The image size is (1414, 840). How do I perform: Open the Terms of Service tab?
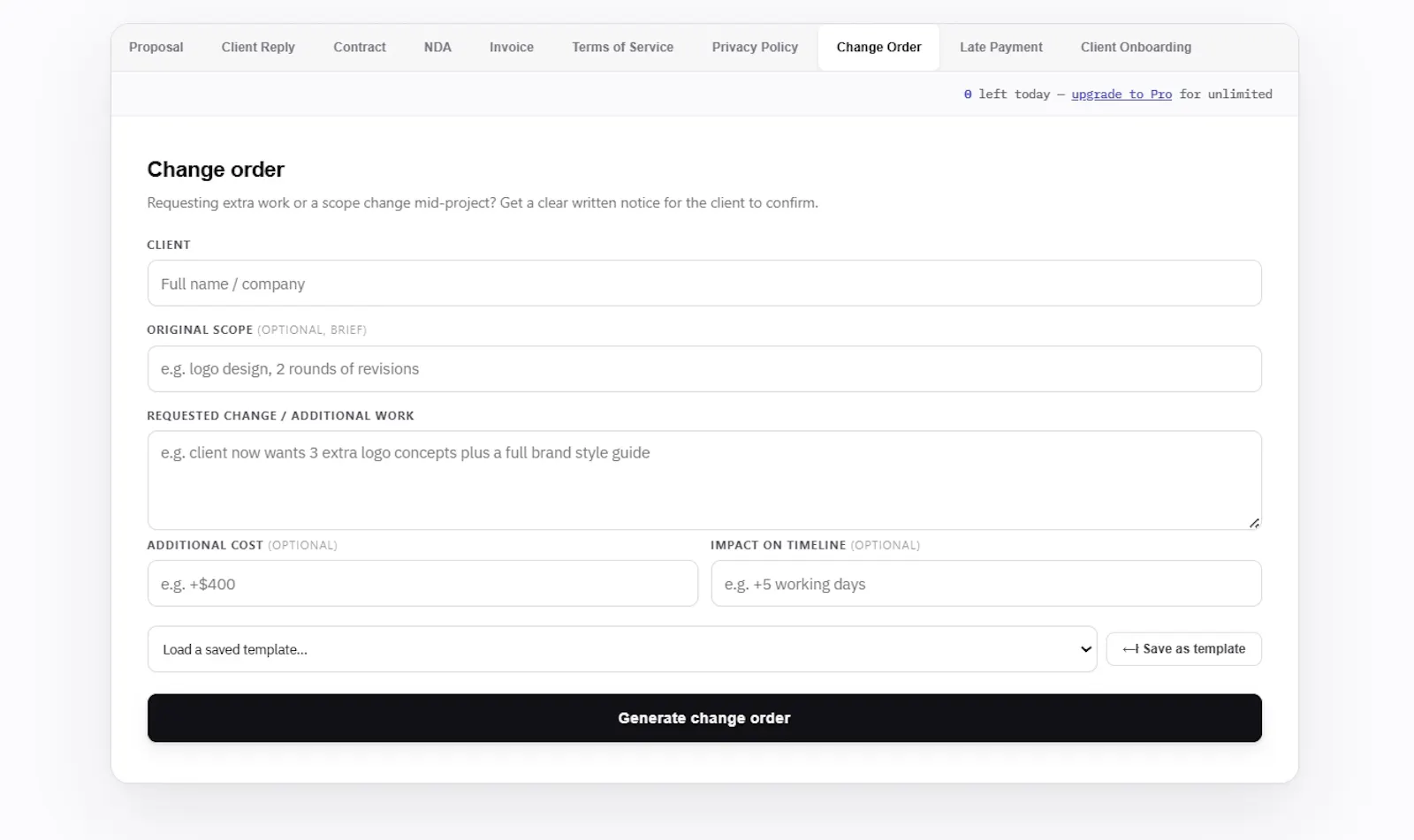(622, 47)
